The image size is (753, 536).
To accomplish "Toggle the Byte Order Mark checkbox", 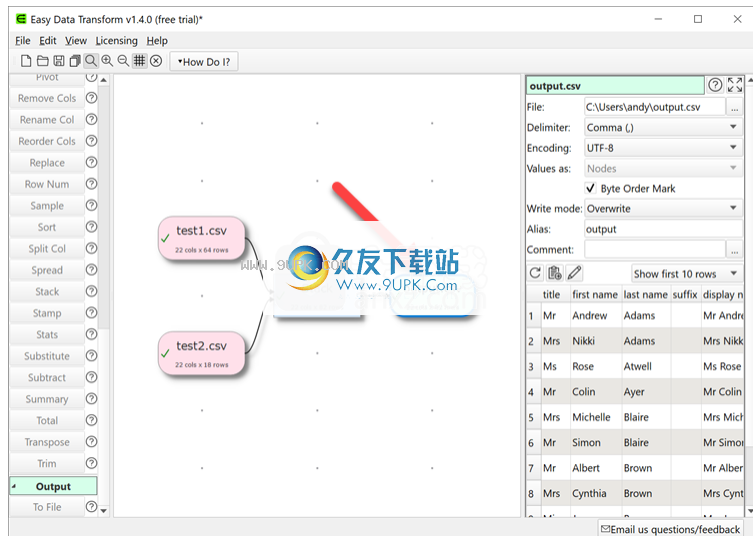I will coord(591,188).
